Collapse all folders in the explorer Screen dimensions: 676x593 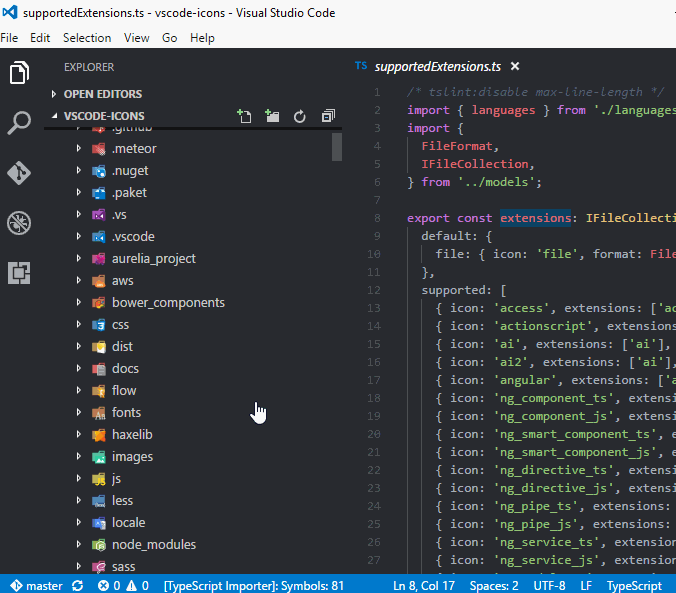point(328,116)
